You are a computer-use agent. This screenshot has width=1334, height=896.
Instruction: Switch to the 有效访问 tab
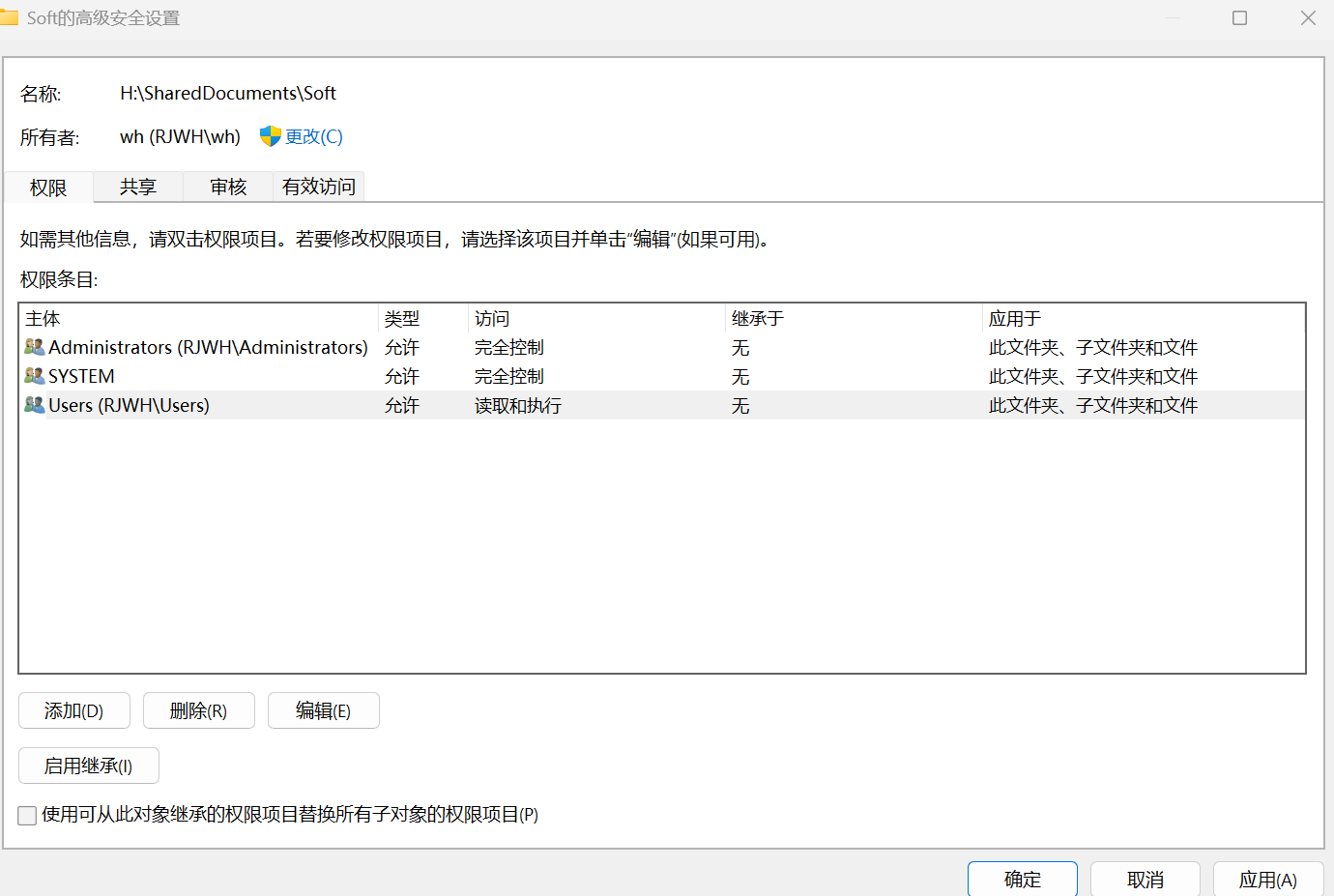click(319, 186)
